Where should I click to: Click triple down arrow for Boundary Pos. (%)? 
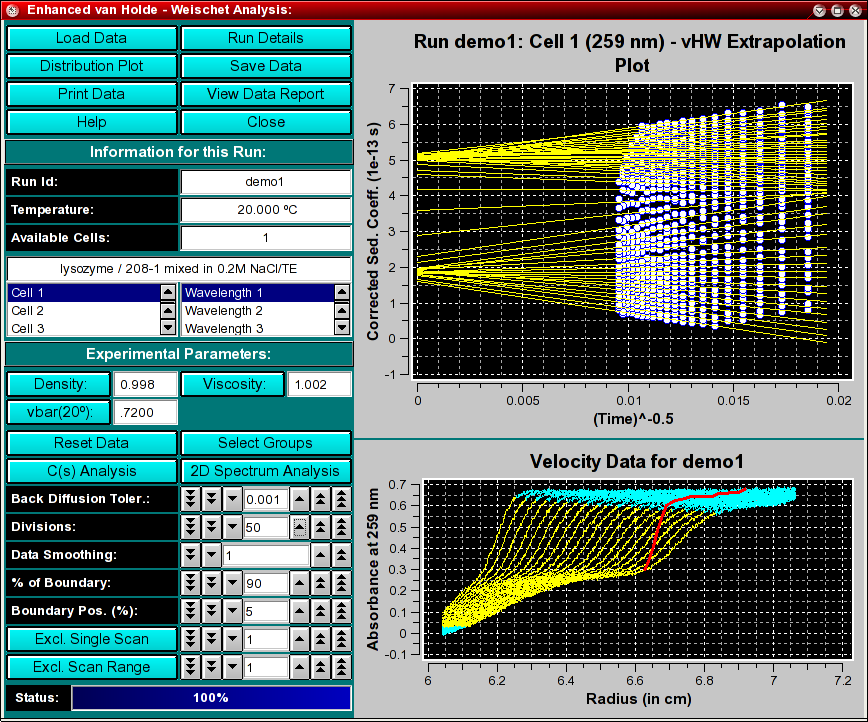(x=190, y=611)
